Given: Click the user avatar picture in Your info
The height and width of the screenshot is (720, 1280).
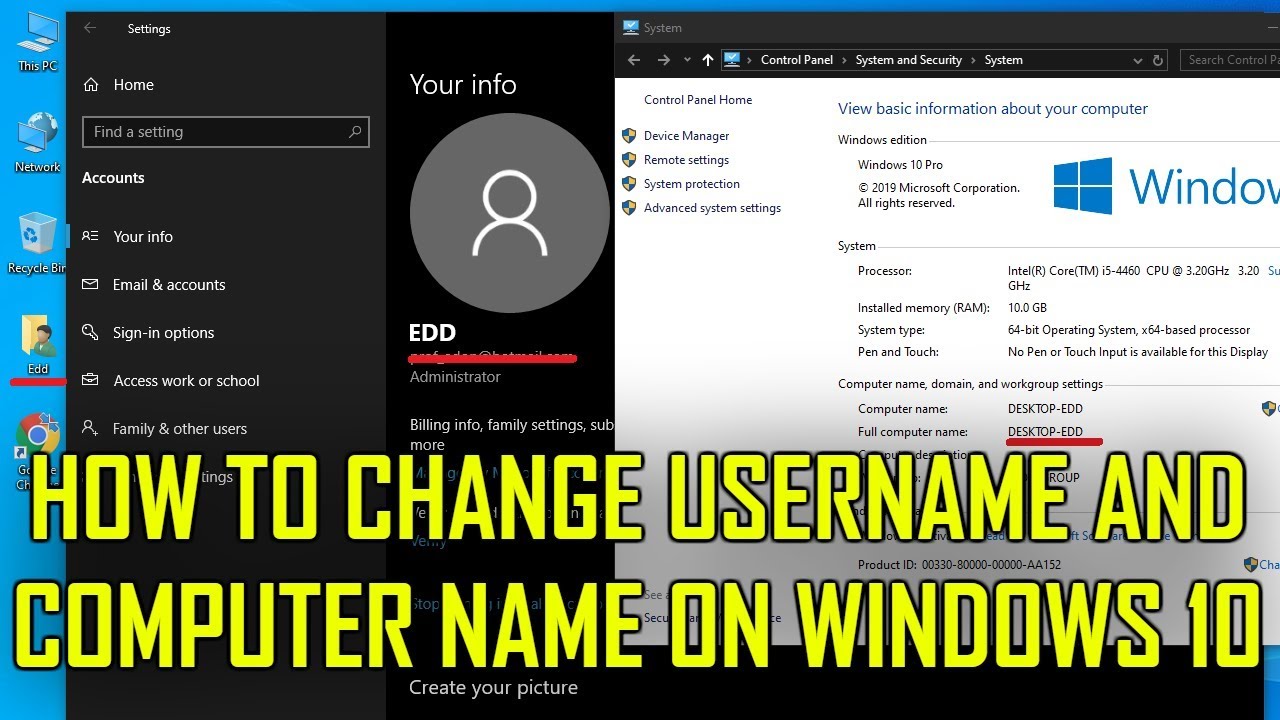Looking at the screenshot, I should tap(510, 213).
